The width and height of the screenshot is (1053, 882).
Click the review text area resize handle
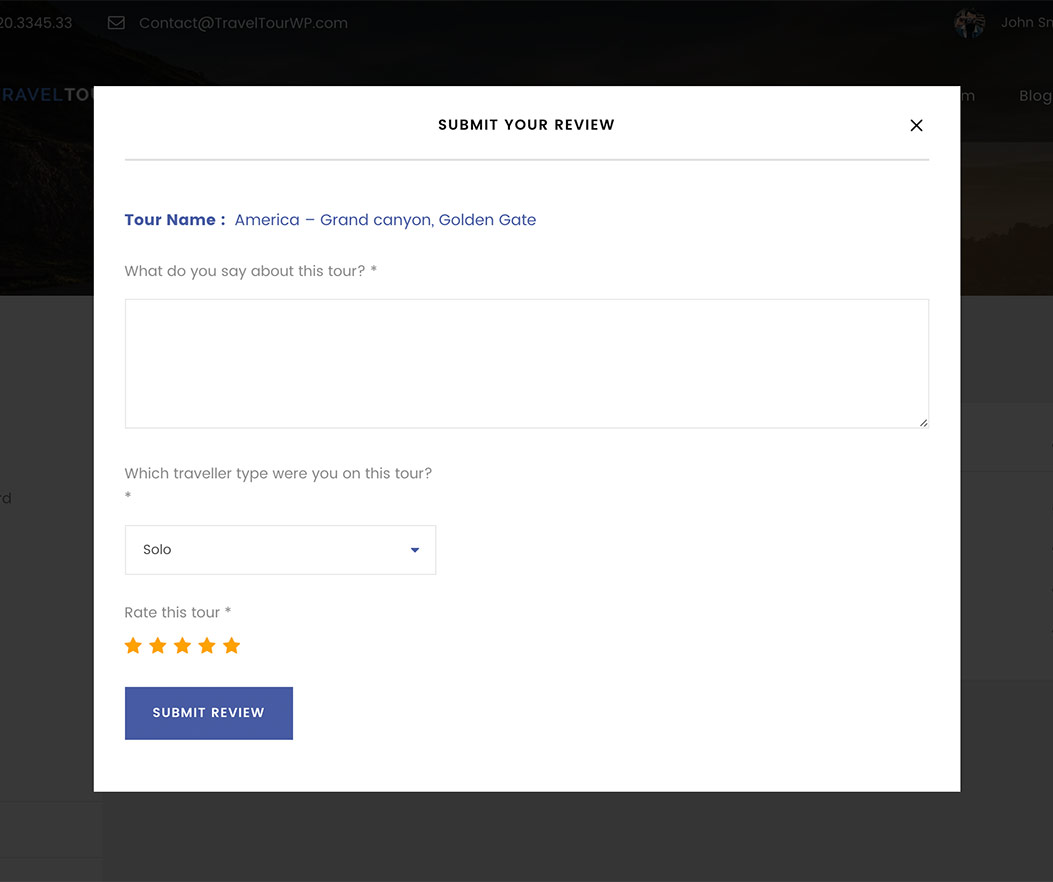coord(923,423)
